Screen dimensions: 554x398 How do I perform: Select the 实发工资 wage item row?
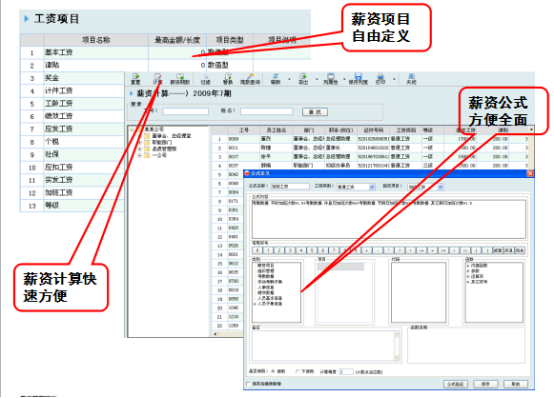pyautogui.click(x=72, y=180)
